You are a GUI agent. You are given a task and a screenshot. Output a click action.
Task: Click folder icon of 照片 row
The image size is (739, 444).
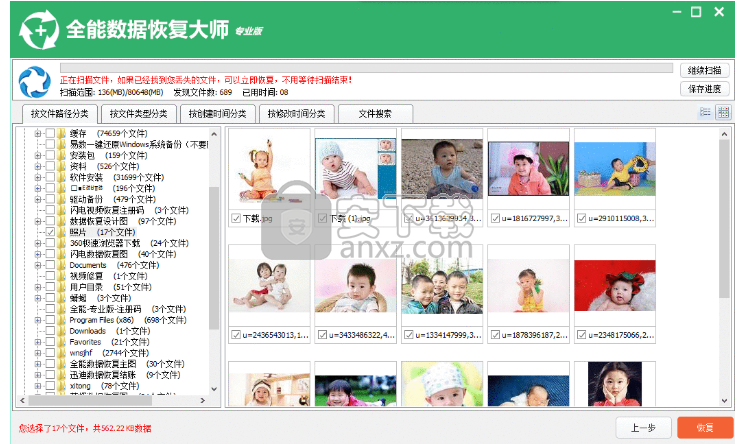[x=62, y=232]
